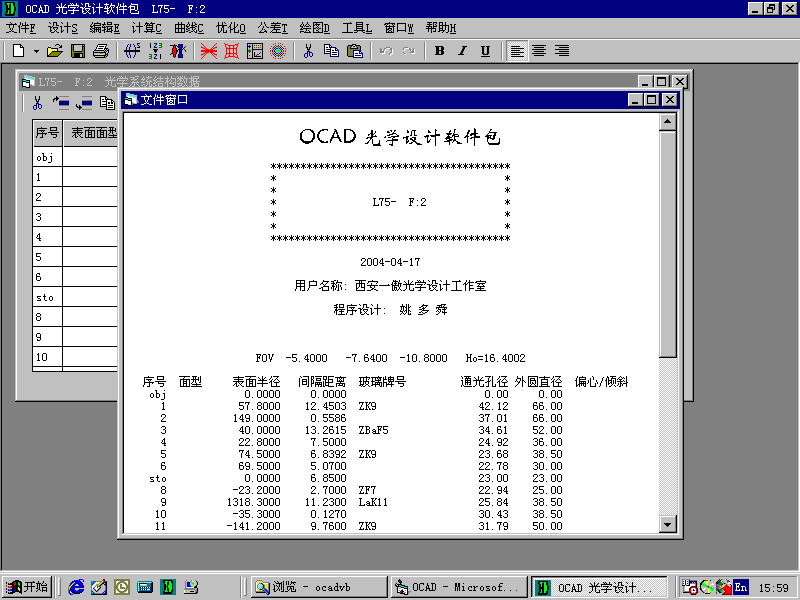Toggle Underline formatting button
This screenshot has height=600, width=800.
point(485,51)
